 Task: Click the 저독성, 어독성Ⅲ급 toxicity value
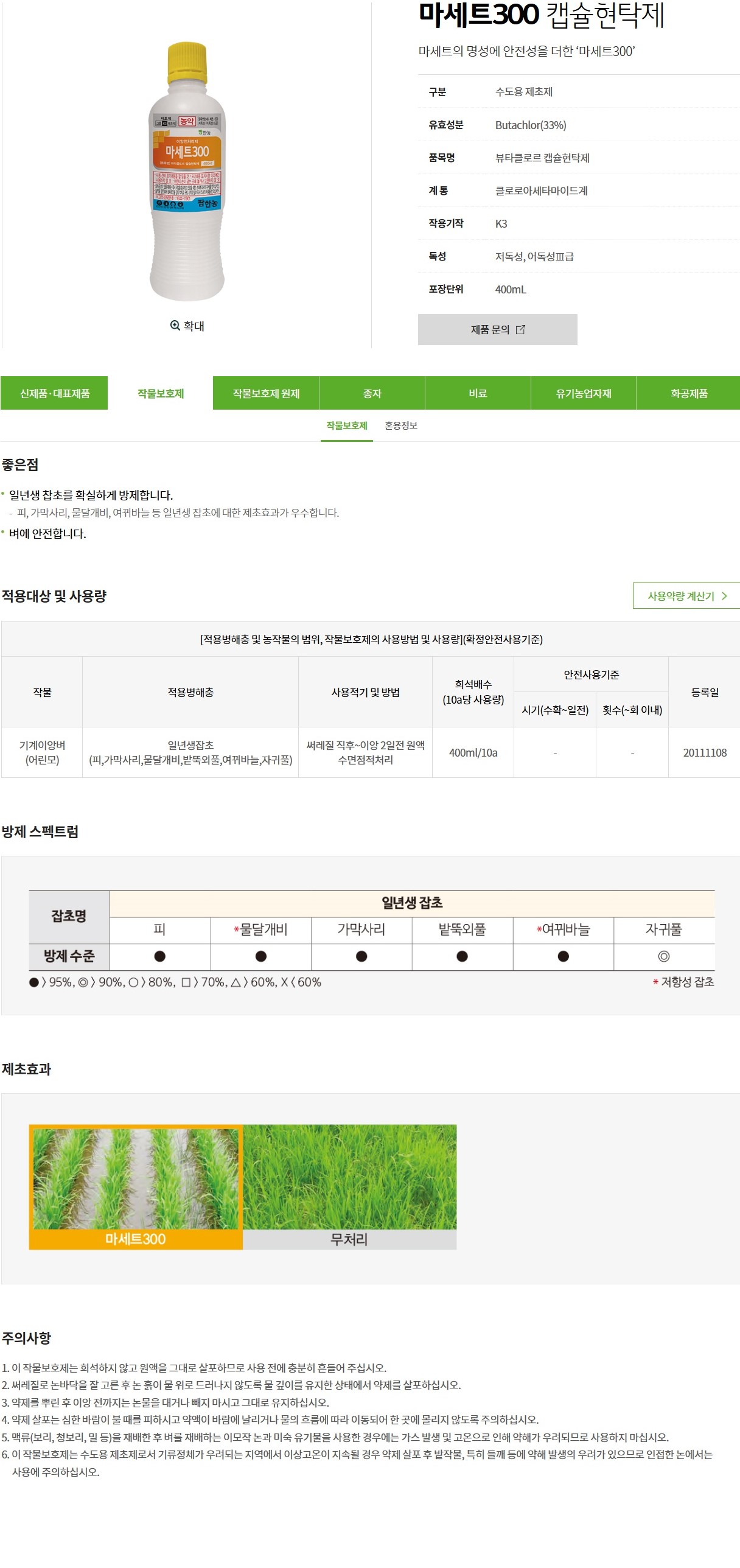pos(534,257)
